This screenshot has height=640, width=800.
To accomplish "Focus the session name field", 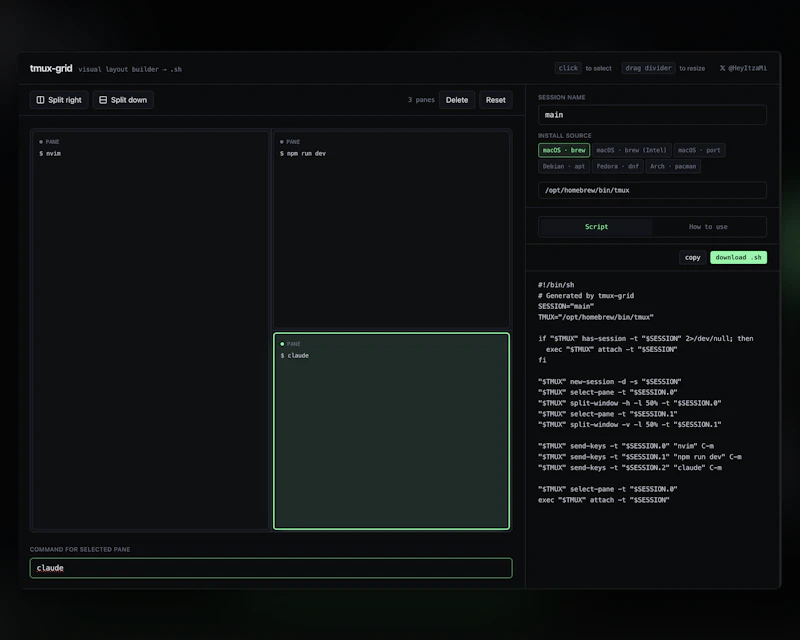I will (652, 115).
